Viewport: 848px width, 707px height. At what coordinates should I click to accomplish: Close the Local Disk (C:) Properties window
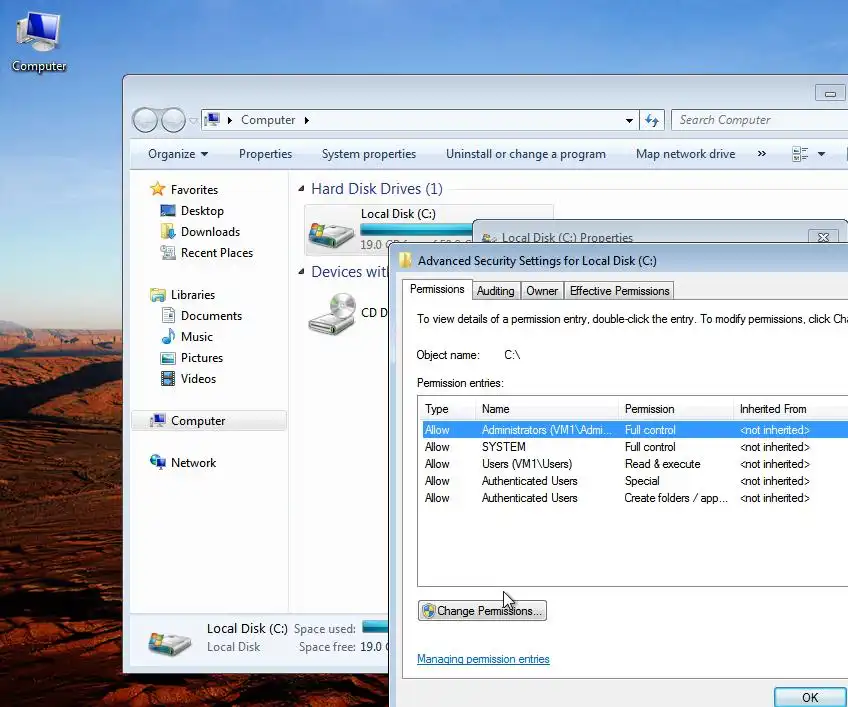[823, 237]
